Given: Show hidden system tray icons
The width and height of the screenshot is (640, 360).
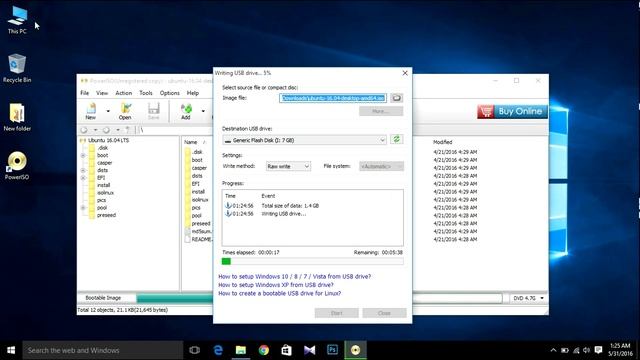Looking at the screenshot, I should point(553,350).
